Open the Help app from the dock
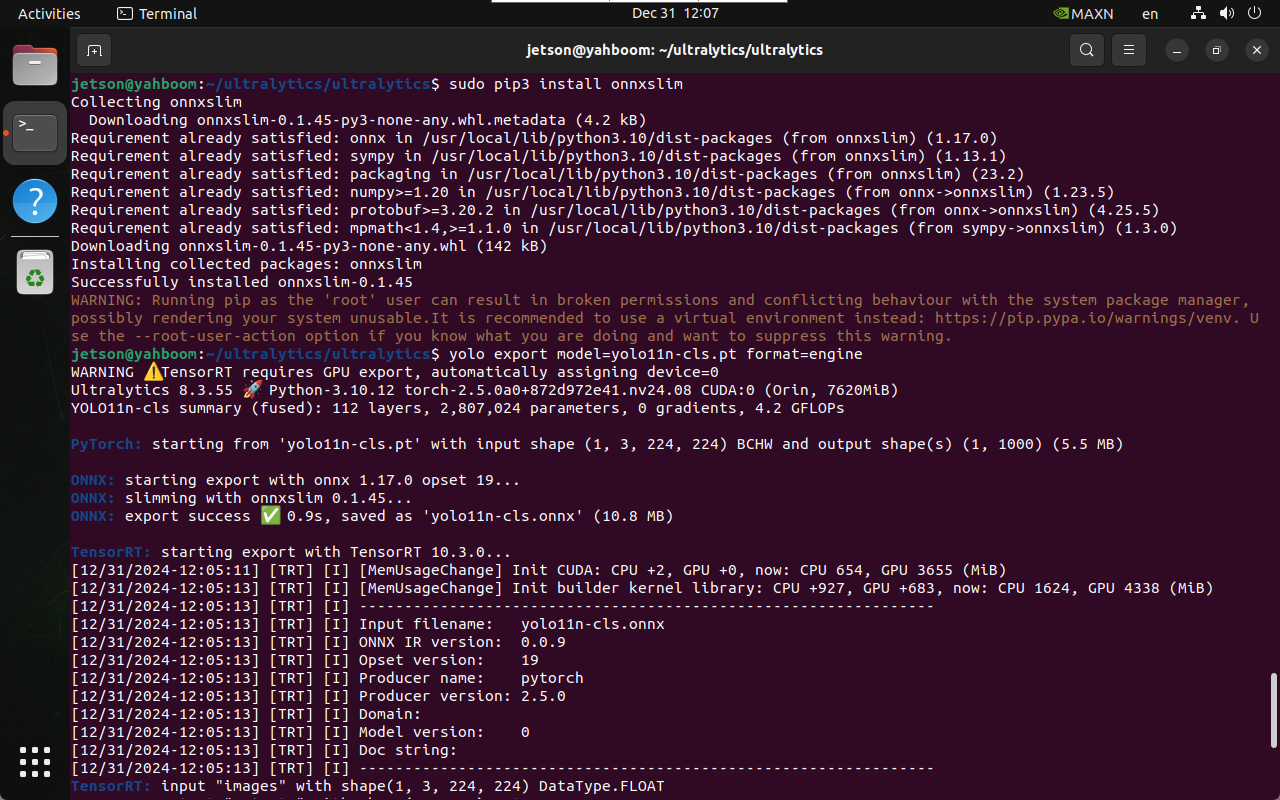Screen dimensions: 1280x800 (35, 201)
